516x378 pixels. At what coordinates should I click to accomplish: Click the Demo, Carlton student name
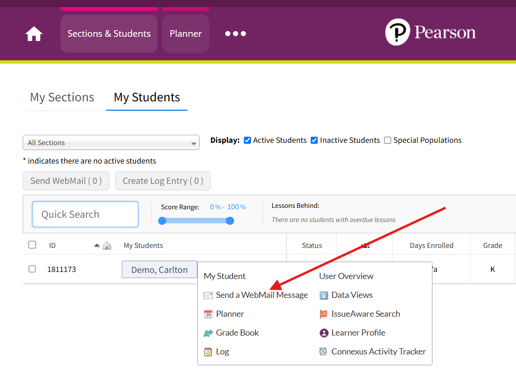coord(159,269)
